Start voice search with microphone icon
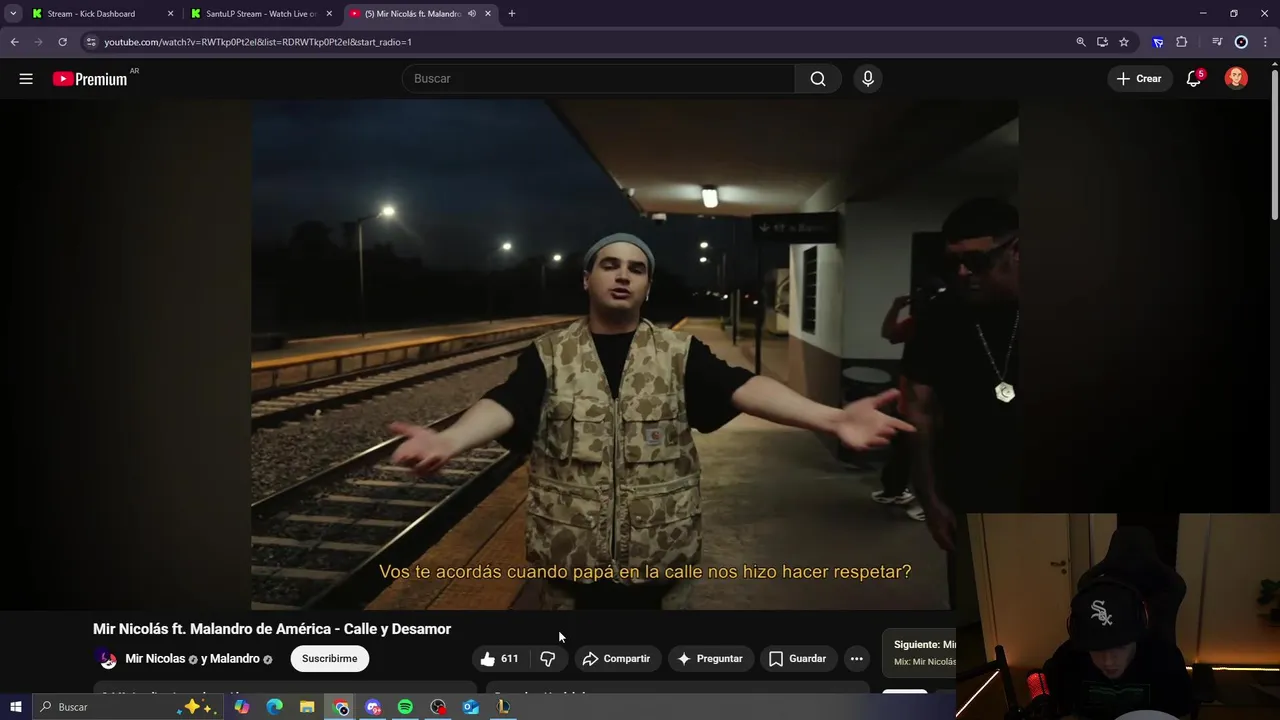 click(x=868, y=79)
